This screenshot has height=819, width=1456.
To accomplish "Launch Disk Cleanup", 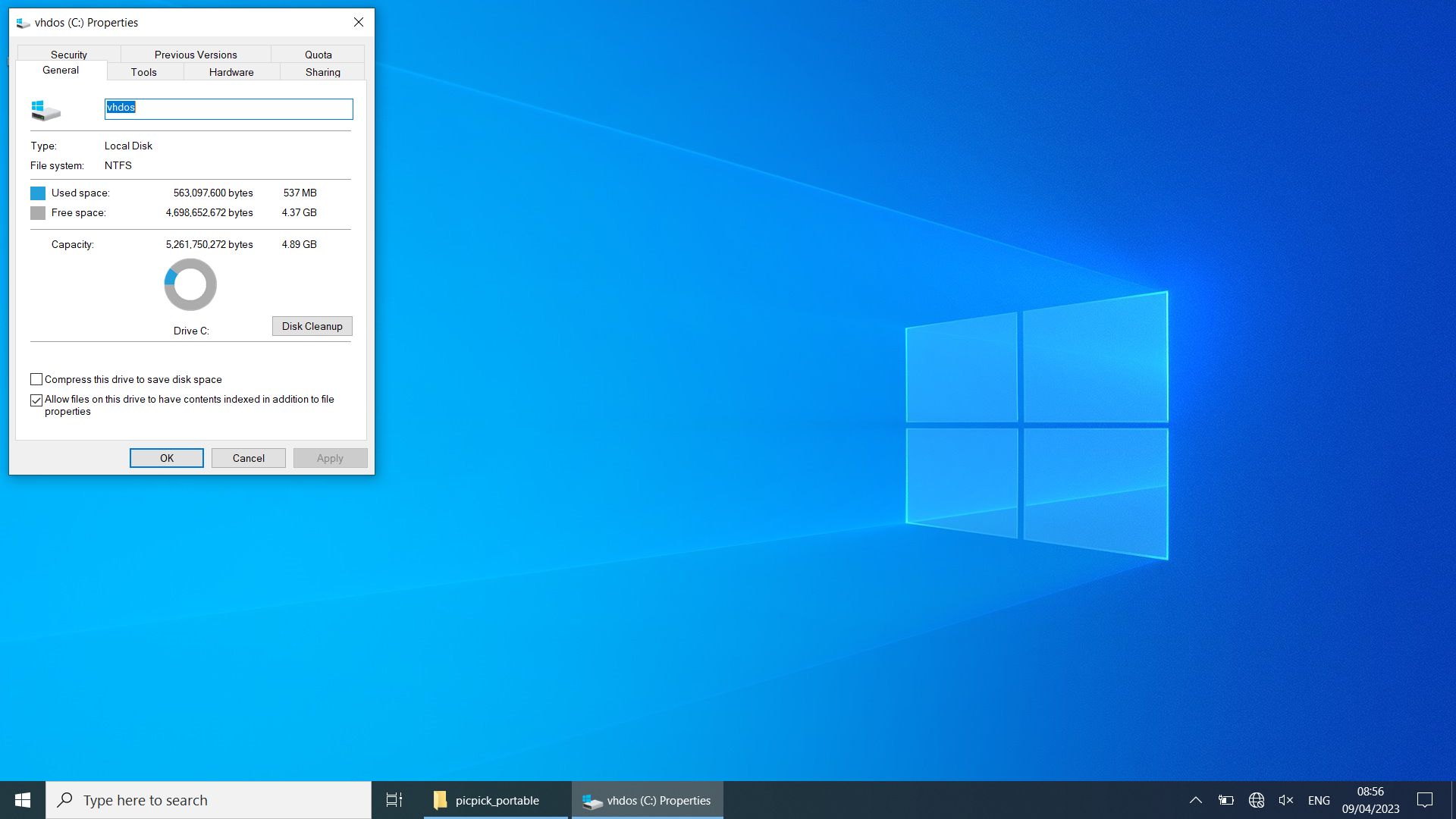I will click(312, 326).
